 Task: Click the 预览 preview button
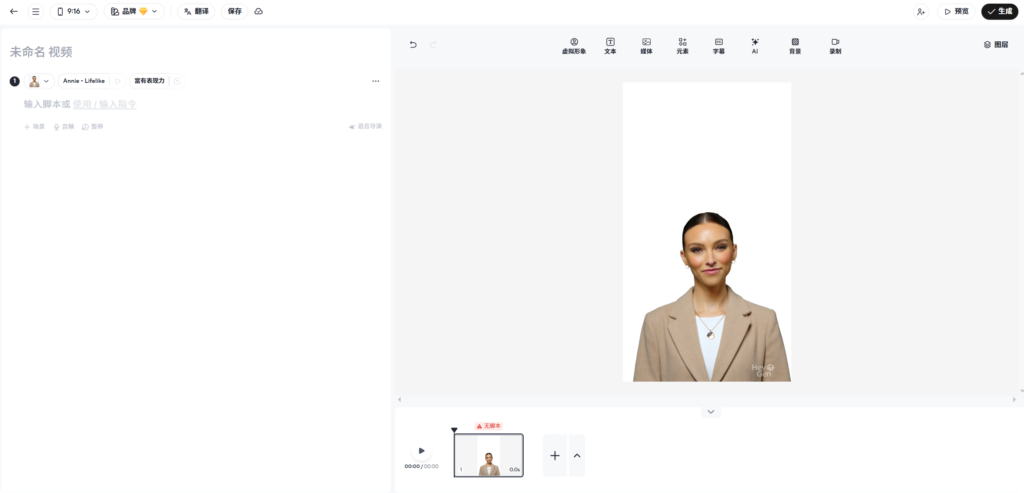[956, 11]
